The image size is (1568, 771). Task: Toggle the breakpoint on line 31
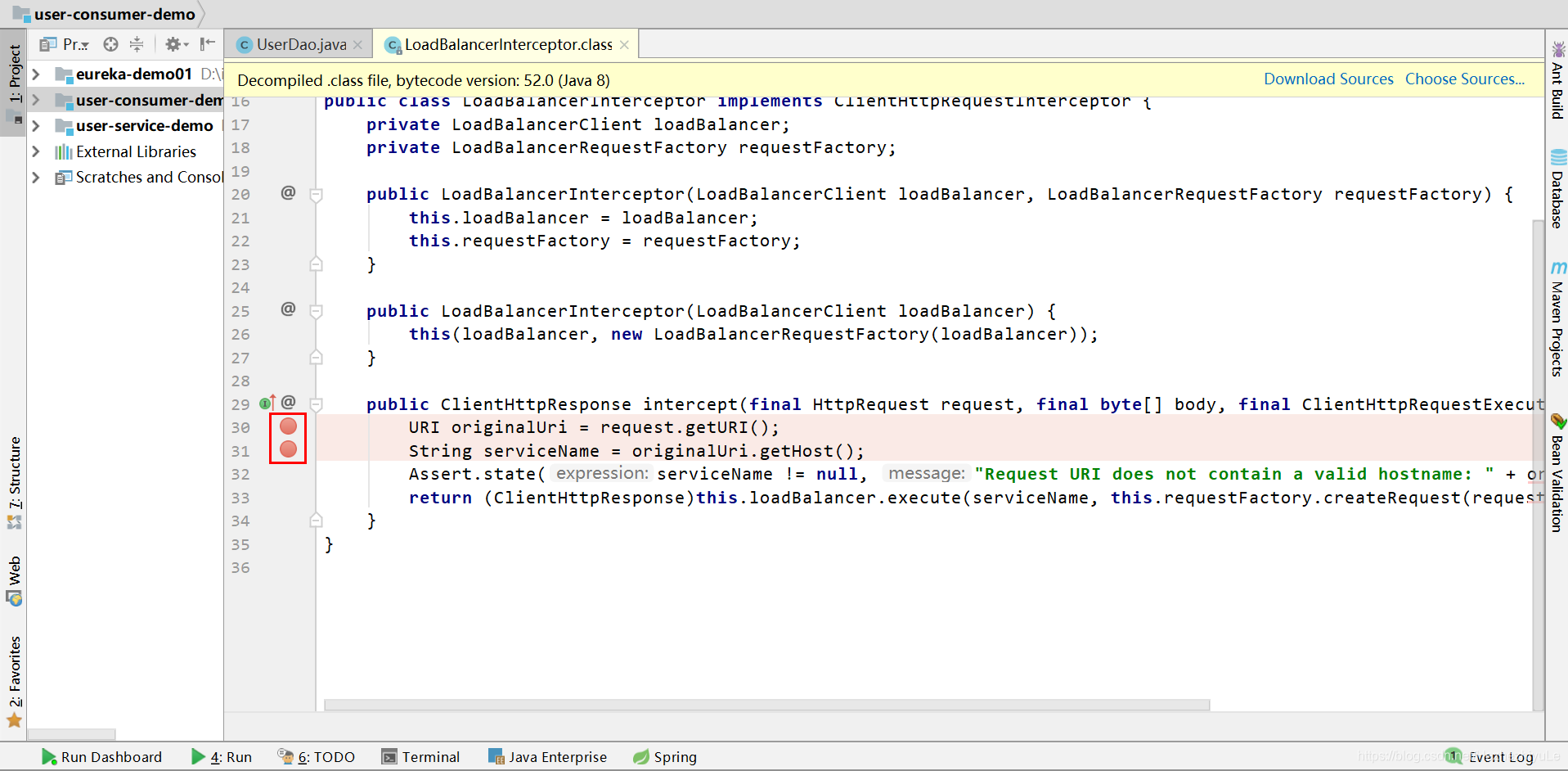(x=288, y=449)
